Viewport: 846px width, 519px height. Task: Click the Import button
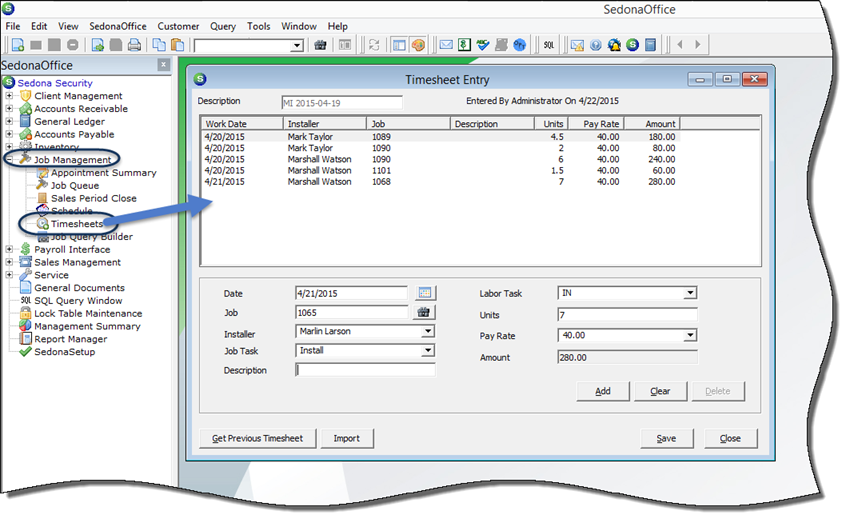346,438
